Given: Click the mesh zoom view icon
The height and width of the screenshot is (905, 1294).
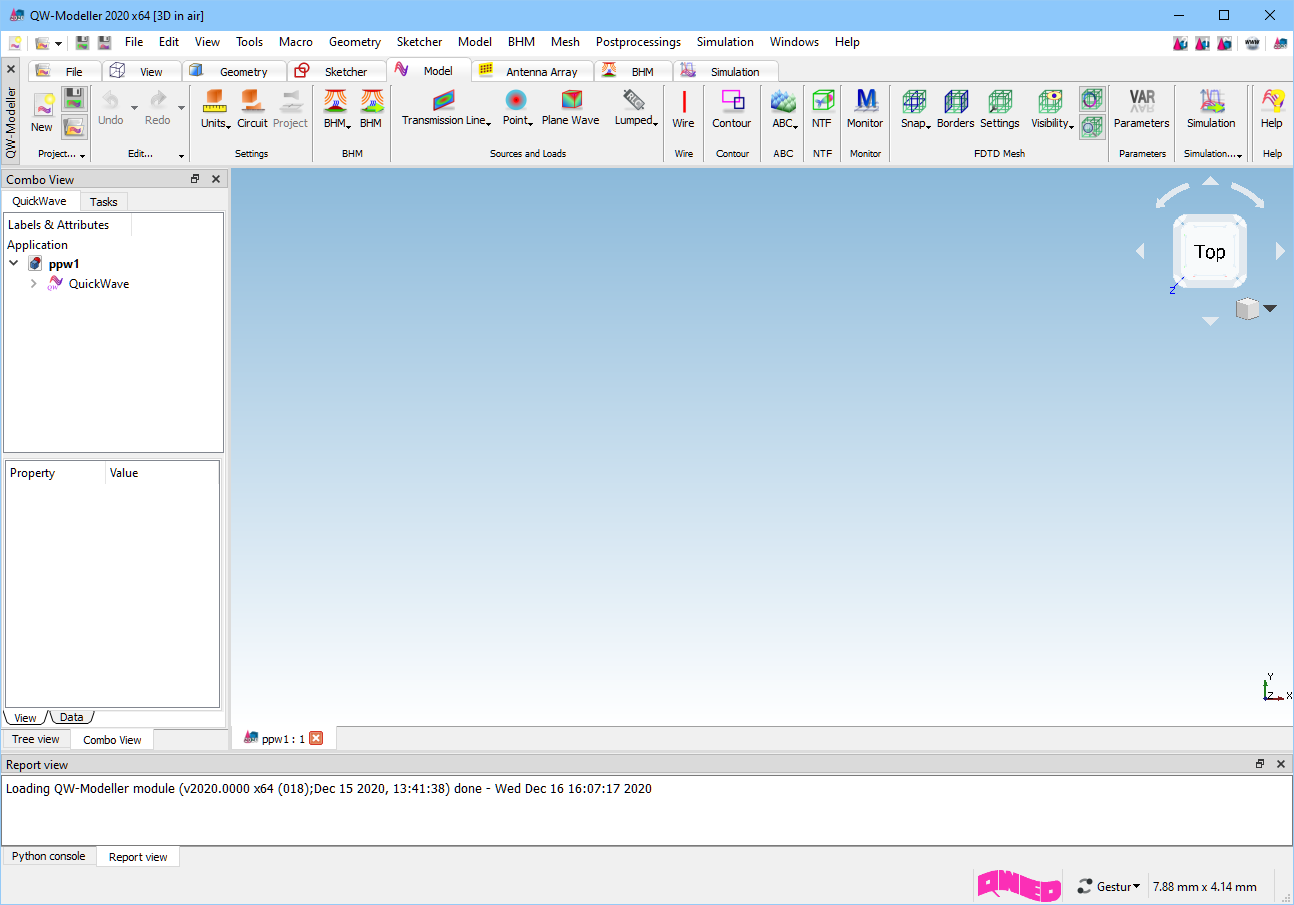Looking at the screenshot, I should (1092, 127).
